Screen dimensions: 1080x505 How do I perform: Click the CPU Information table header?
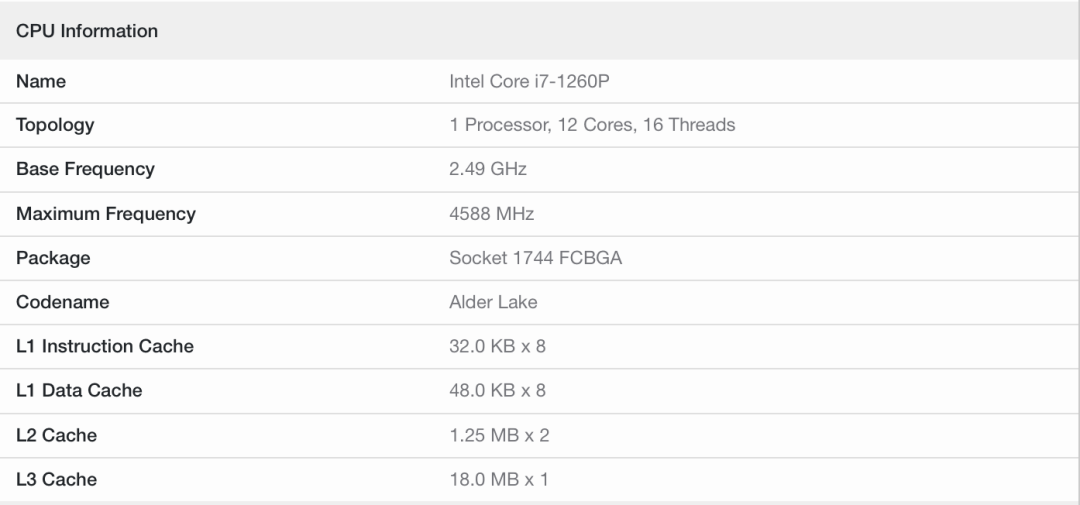[87, 31]
